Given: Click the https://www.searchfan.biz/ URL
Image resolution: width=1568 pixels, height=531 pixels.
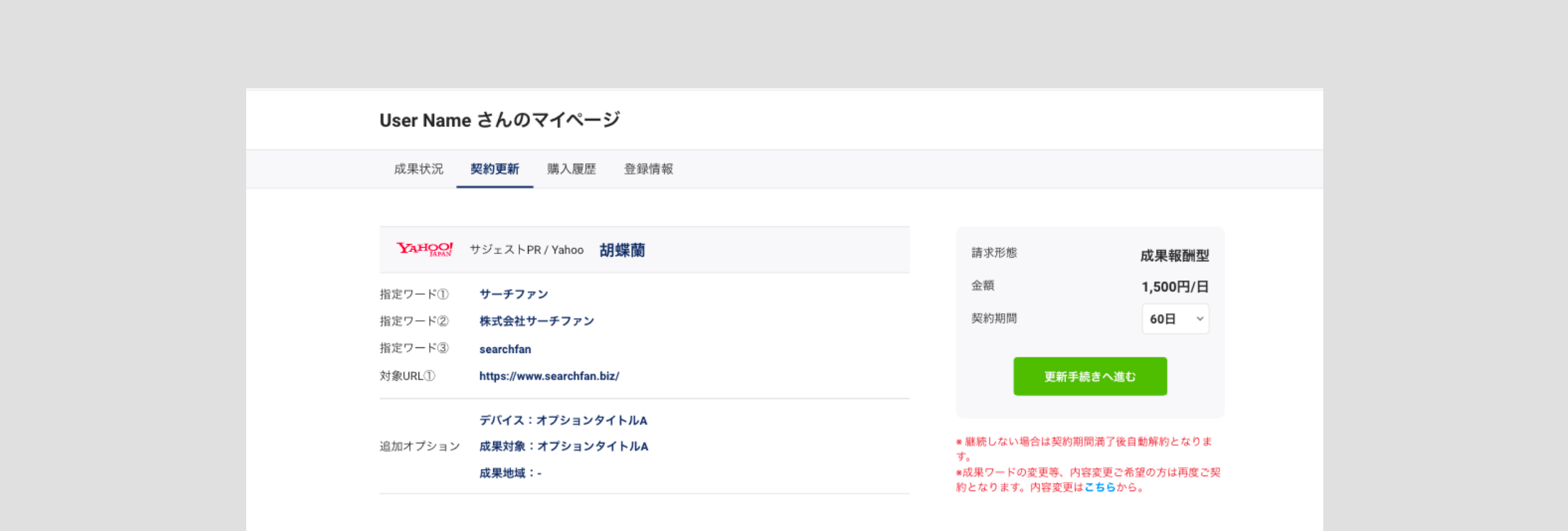Looking at the screenshot, I should click(549, 376).
